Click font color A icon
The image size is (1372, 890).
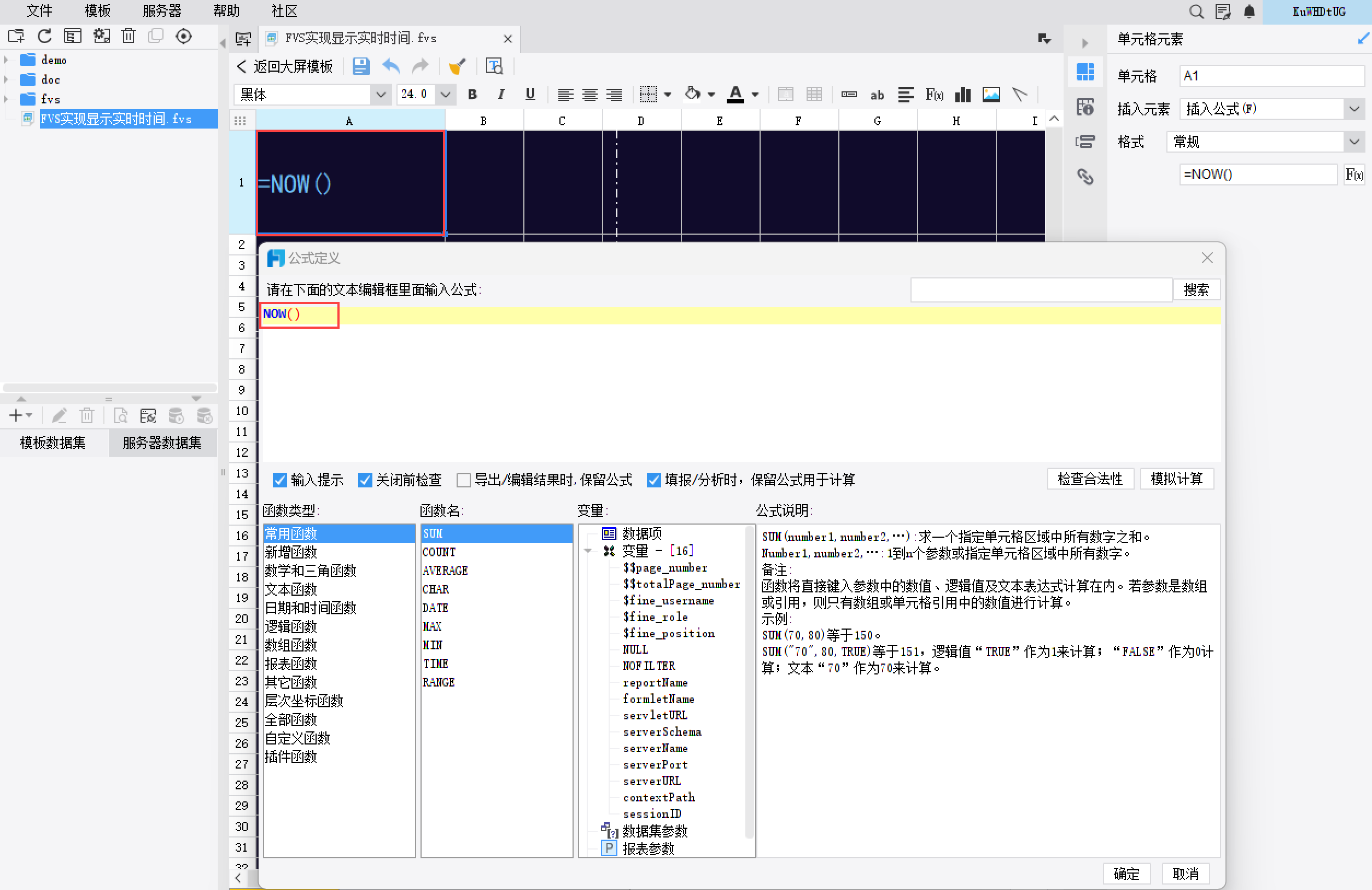(735, 94)
